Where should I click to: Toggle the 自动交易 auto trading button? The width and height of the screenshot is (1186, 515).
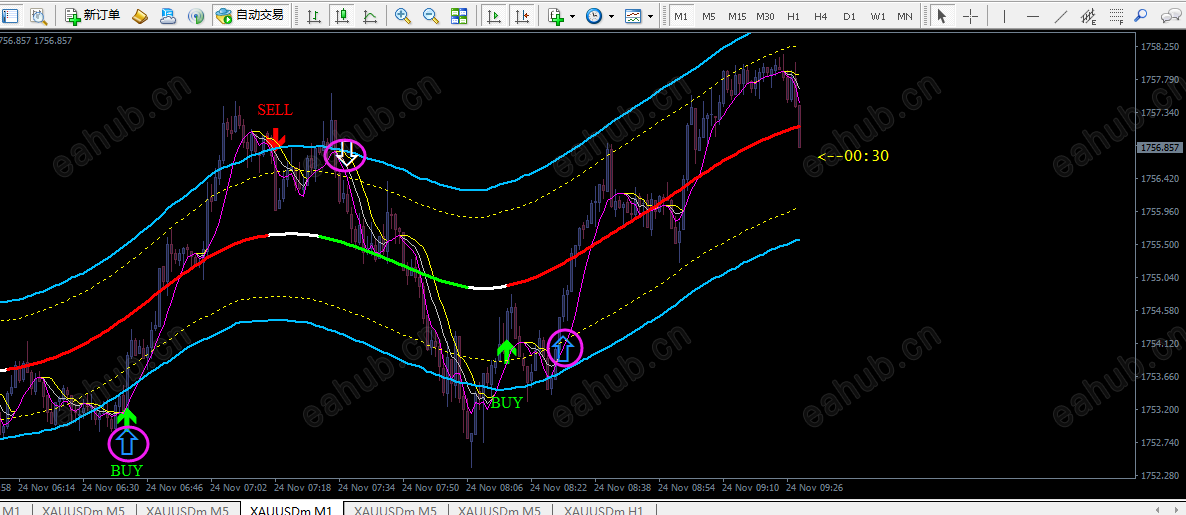[250, 15]
